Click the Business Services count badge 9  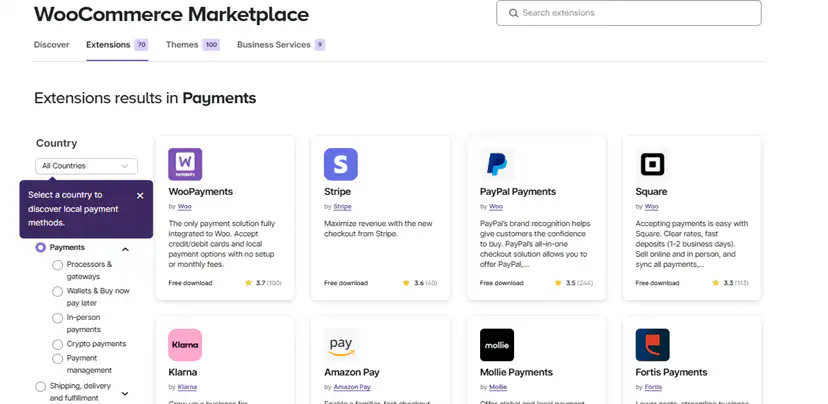pos(319,45)
